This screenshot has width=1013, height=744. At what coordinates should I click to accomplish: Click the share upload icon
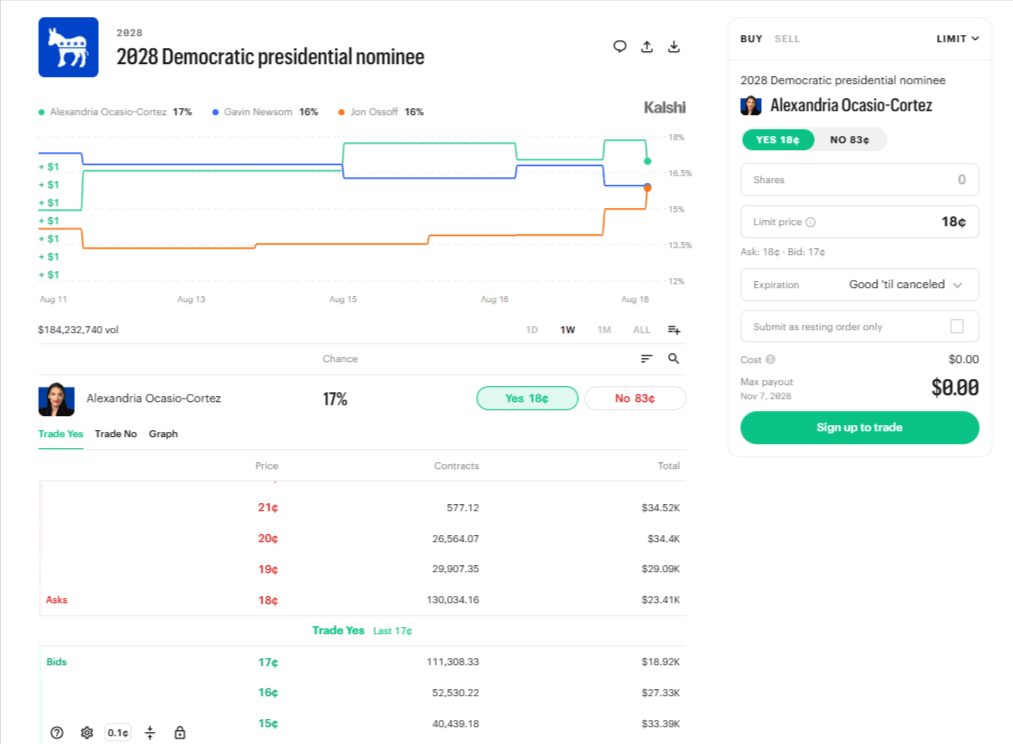[647, 46]
